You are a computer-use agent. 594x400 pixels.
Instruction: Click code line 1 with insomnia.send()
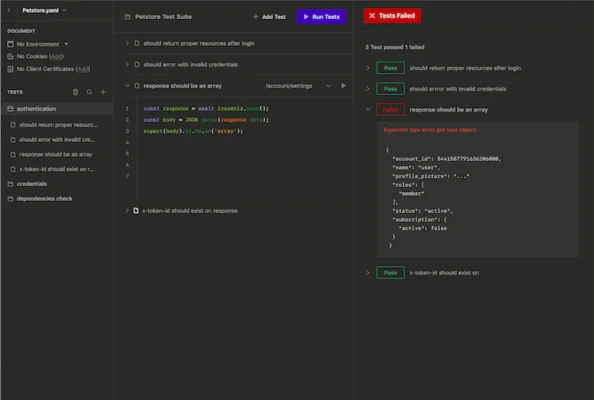click(x=206, y=108)
